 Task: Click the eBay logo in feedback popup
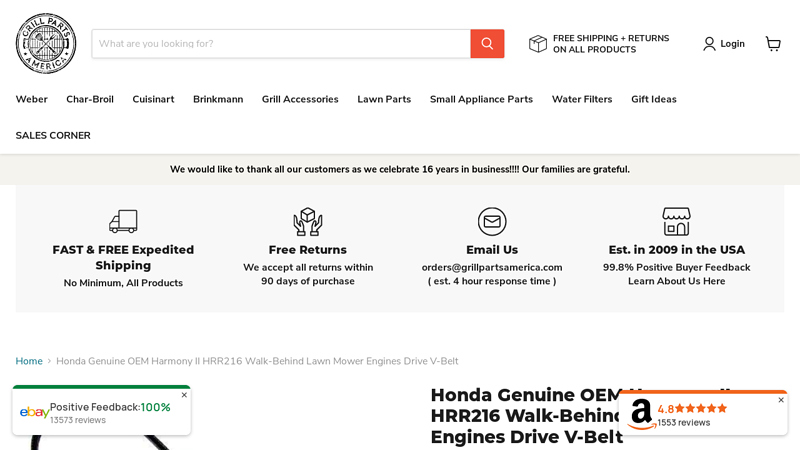coord(34,412)
